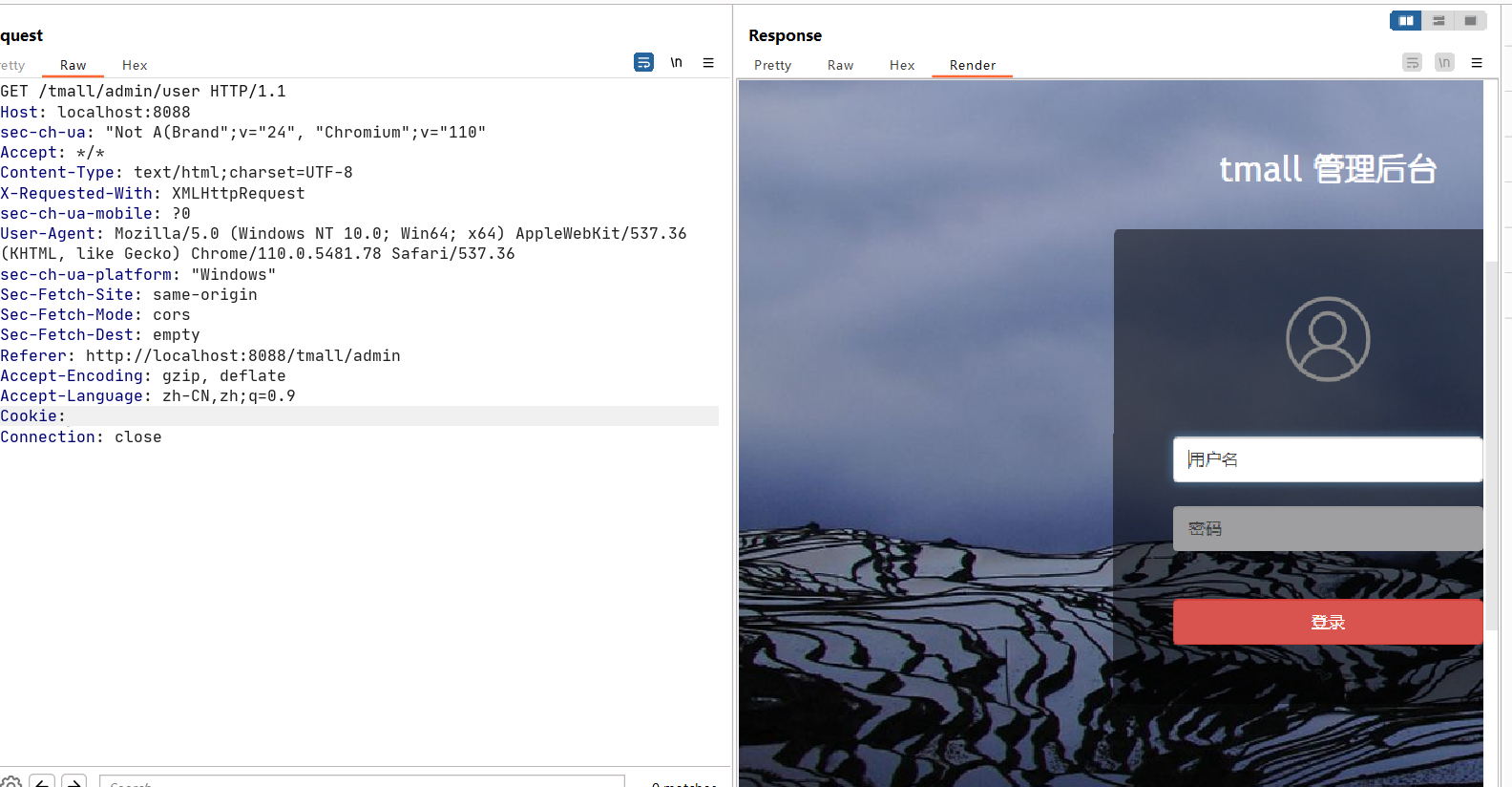Place cursor on the empty Cookie: header line
Image resolution: width=1512 pixels, height=787 pixels.
coord(359,416)
